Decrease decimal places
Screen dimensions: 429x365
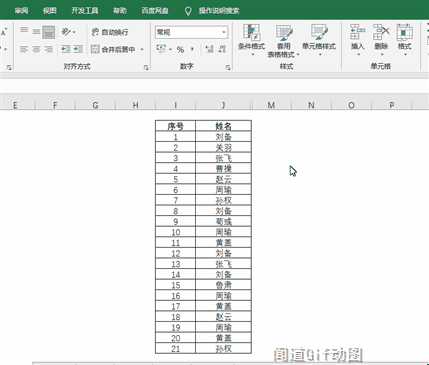click(222, 49)
